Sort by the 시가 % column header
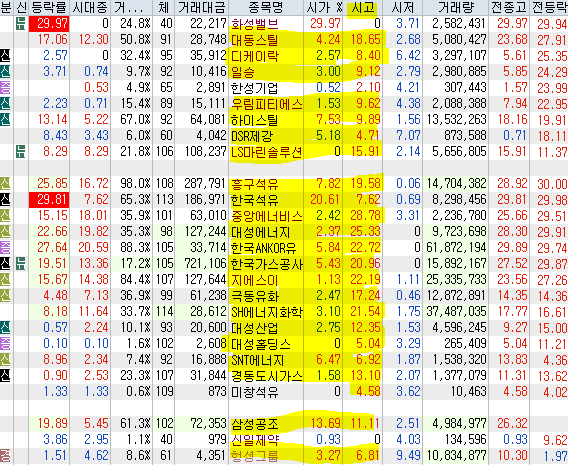The width and height of the screenshot is (568, 465). tap(323, 7)
